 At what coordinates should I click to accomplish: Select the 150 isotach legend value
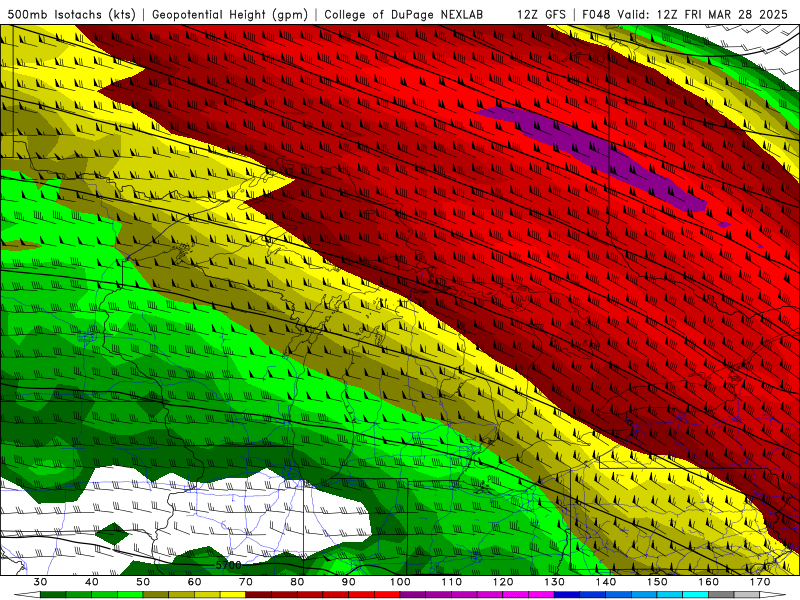click(657, 582)
